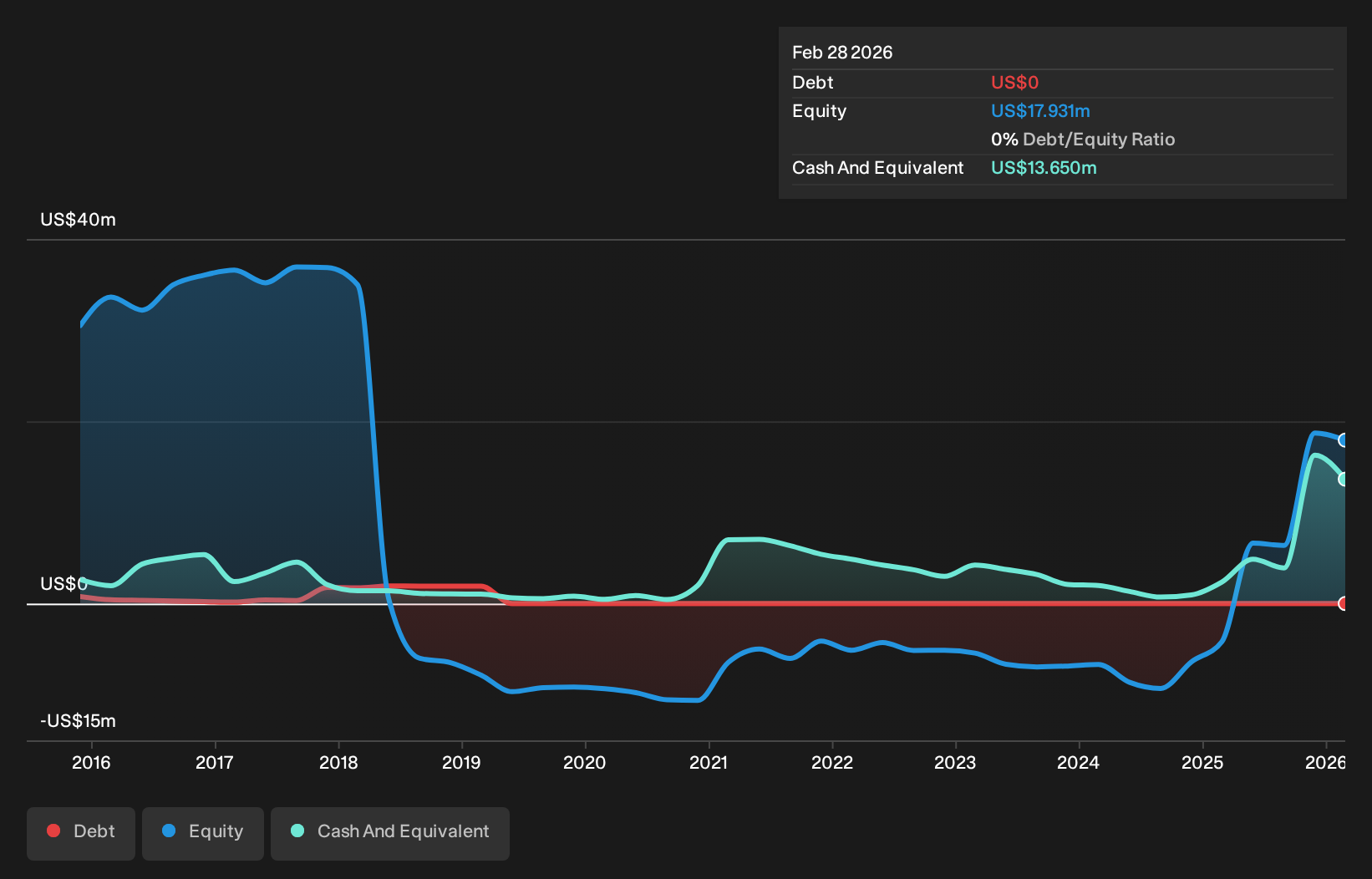
Task: Click the red US$0 debt value
Action: (1014, 83)
